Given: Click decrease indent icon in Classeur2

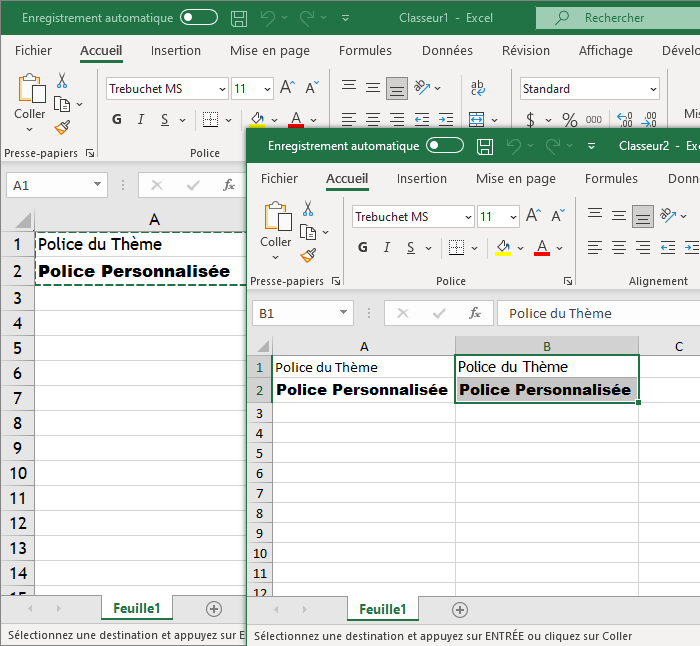Looking at the screenshot, I should 667,247.
